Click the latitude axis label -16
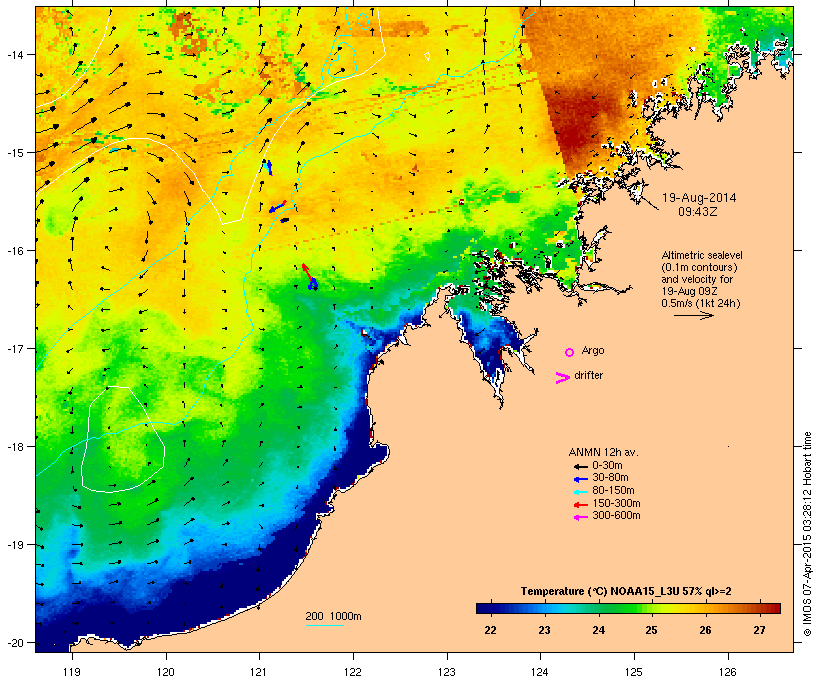 (x=14, y=250)
